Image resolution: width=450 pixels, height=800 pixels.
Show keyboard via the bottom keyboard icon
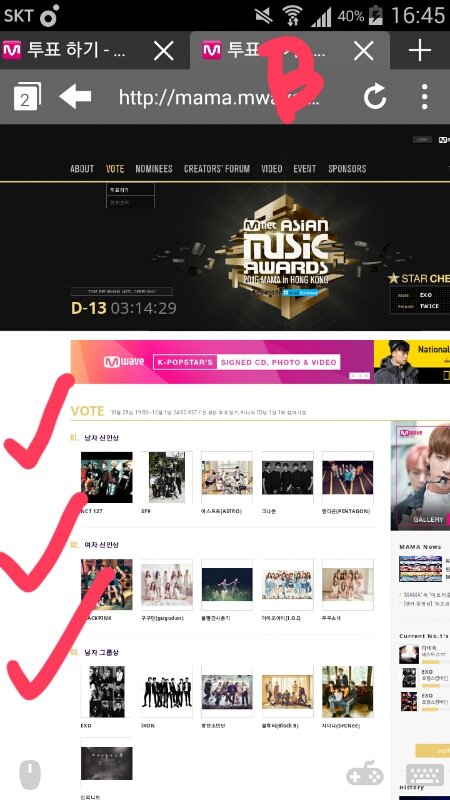425,776
